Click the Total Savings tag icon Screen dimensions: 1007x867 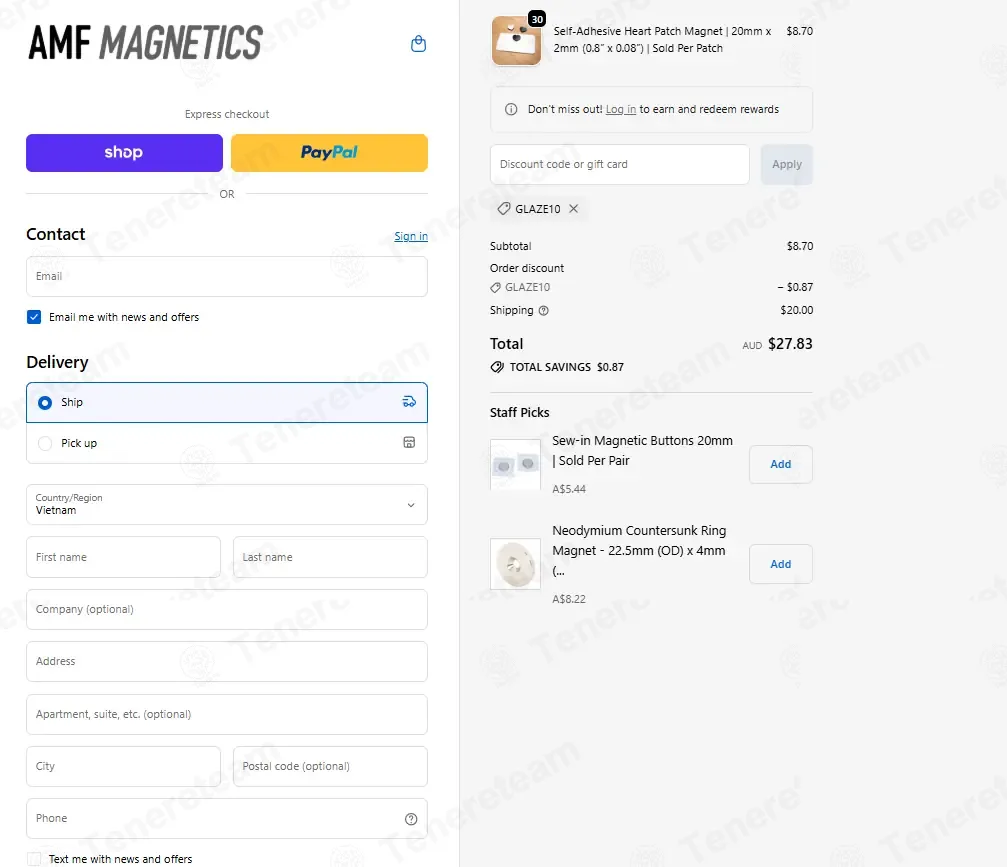(497, 367)
